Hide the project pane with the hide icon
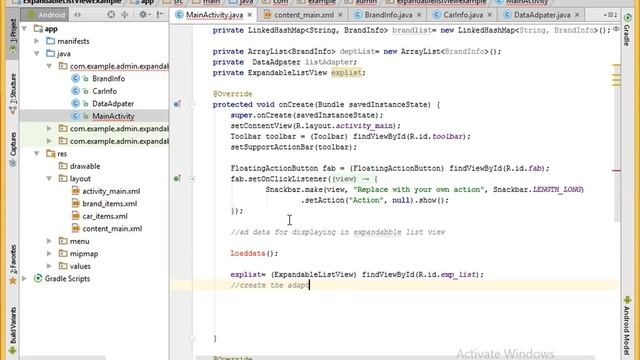 160,15
